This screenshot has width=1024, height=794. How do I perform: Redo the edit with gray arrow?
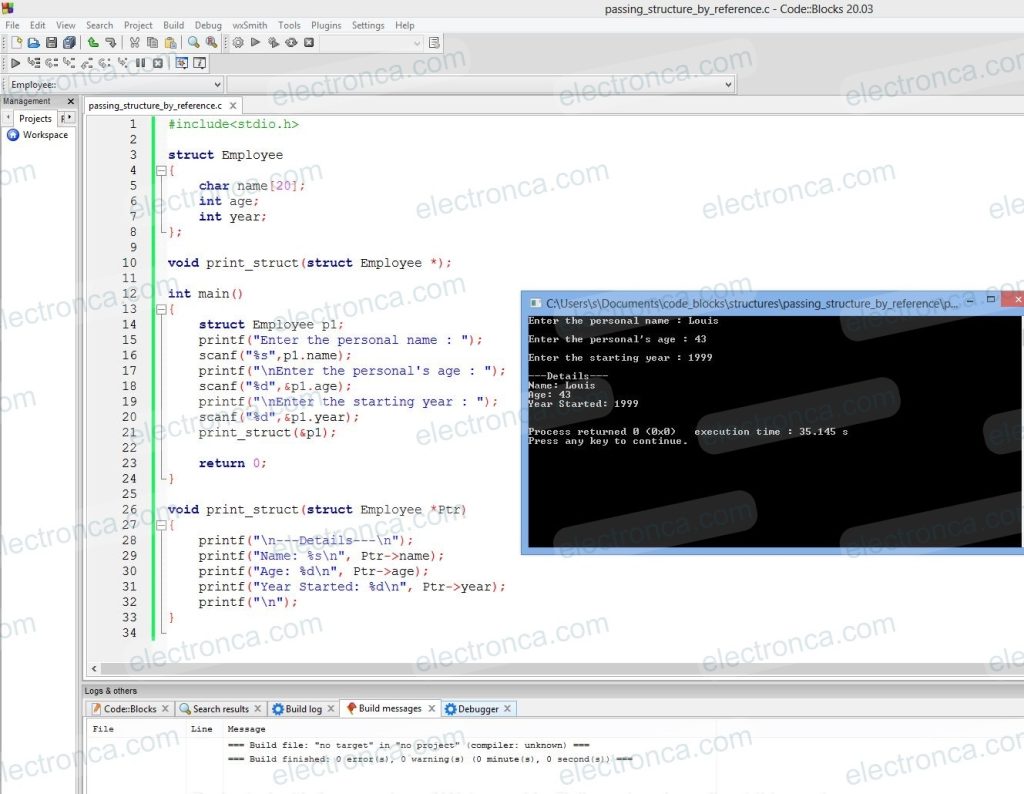click(x=110, y=42)
